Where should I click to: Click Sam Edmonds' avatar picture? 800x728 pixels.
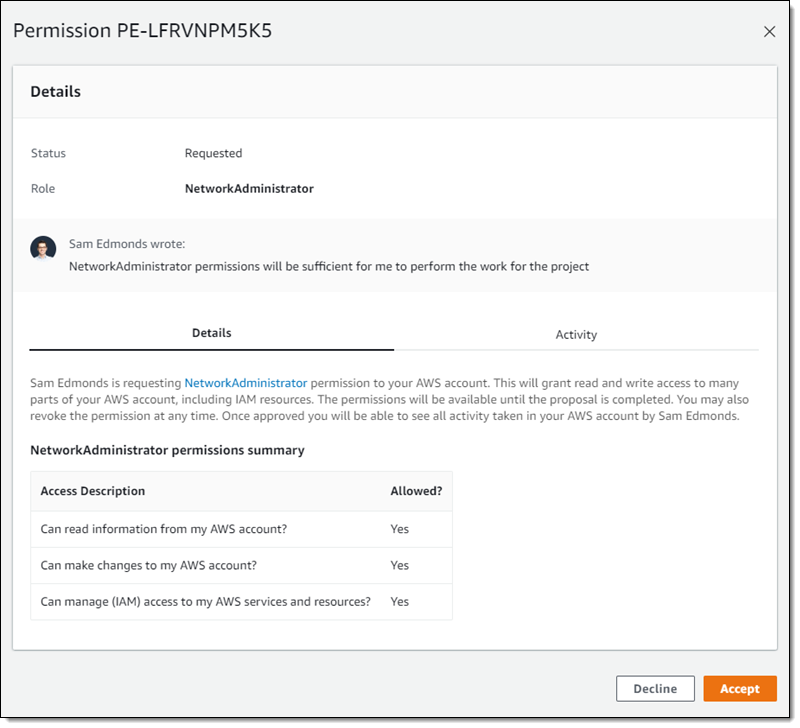(x=43, y=248)
